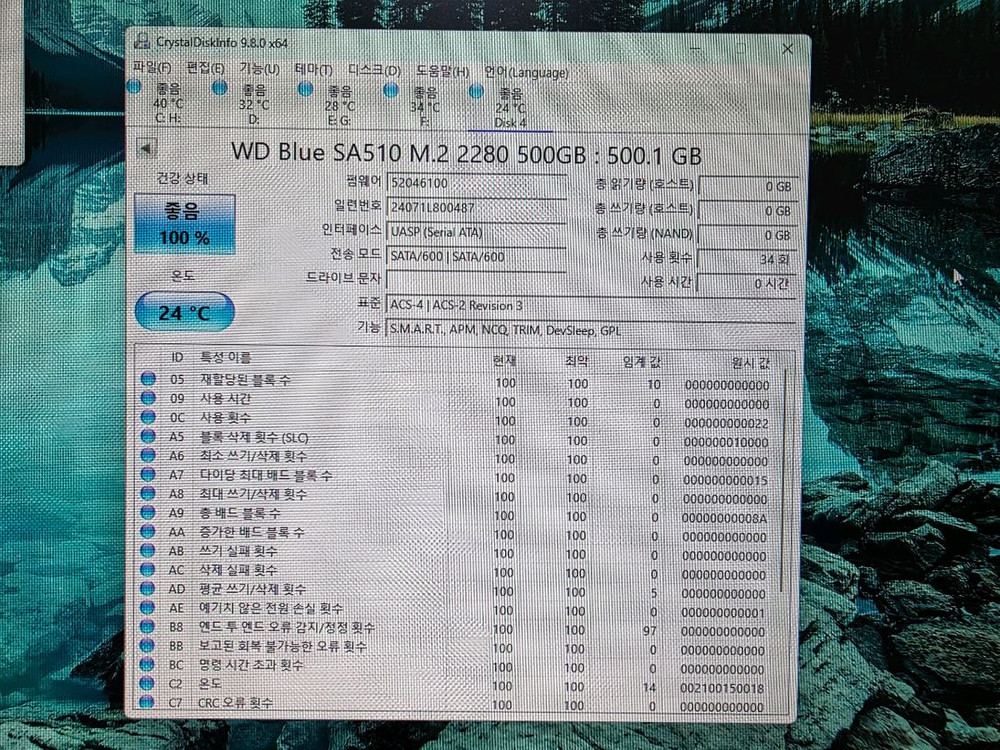Open the 디스크(D) menu
Image resolution: width=1000 pixels, height=750 pixels.
(x=373, y=70)
